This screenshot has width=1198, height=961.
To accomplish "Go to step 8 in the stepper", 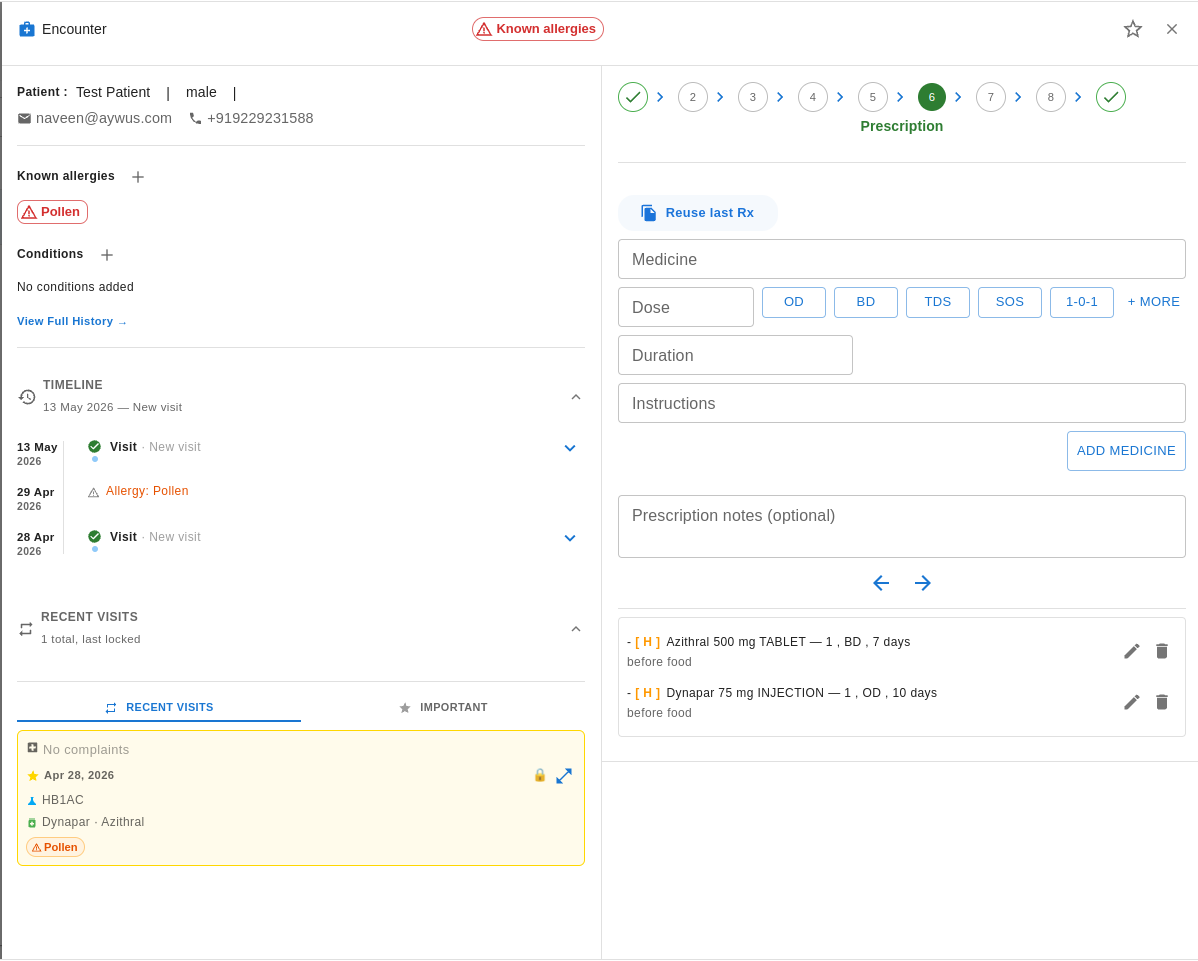I will click(1051, 97).
